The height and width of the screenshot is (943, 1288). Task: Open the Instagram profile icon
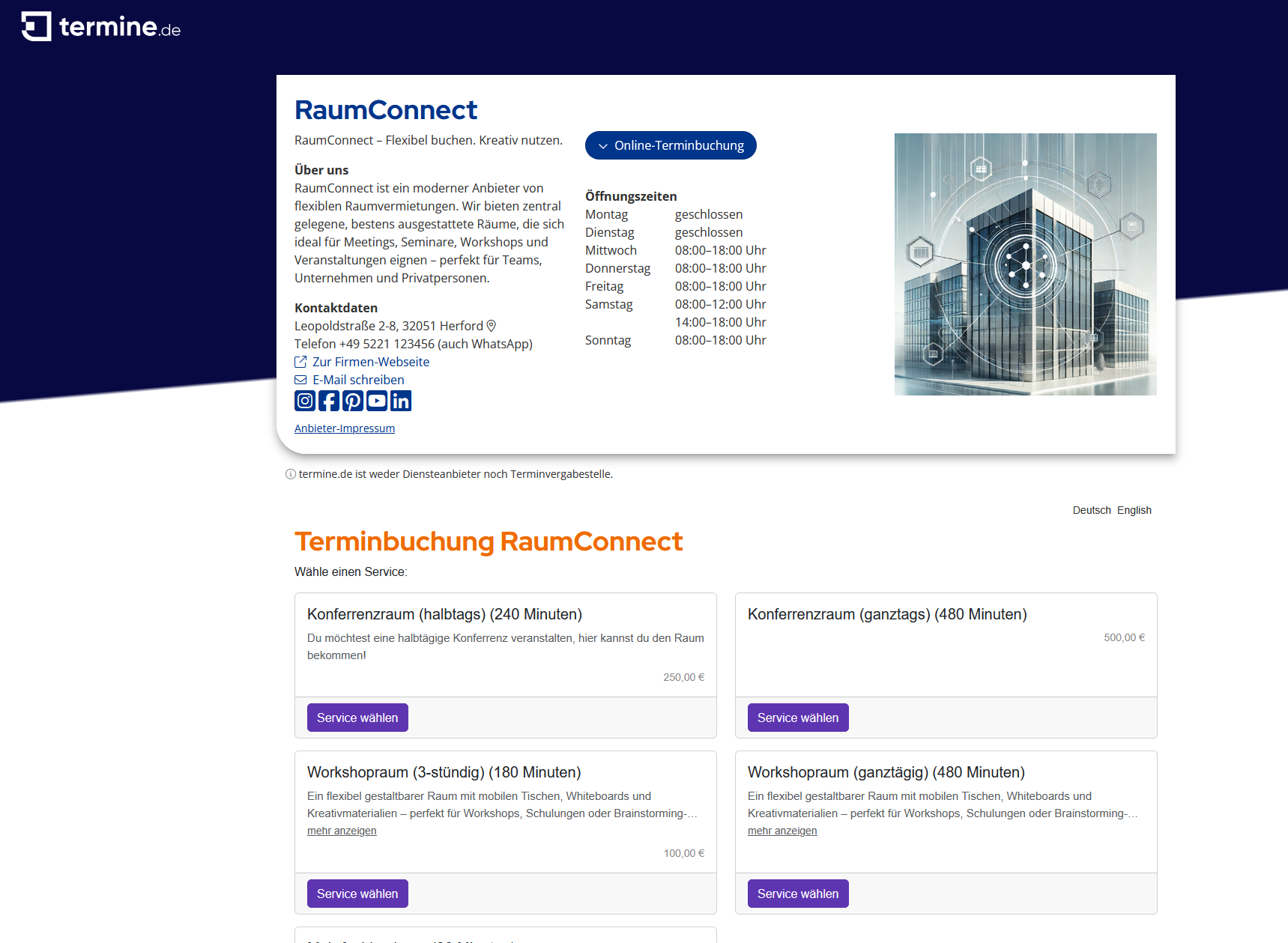305,401
